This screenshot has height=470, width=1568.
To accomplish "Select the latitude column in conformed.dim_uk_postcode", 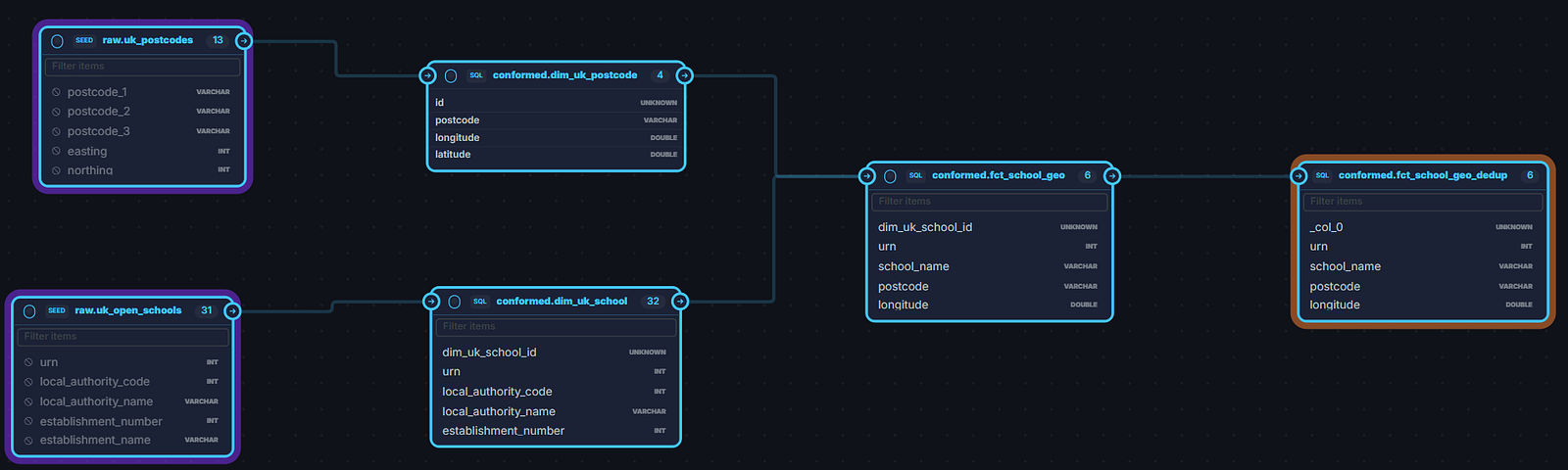I will (x=557, y=155).
